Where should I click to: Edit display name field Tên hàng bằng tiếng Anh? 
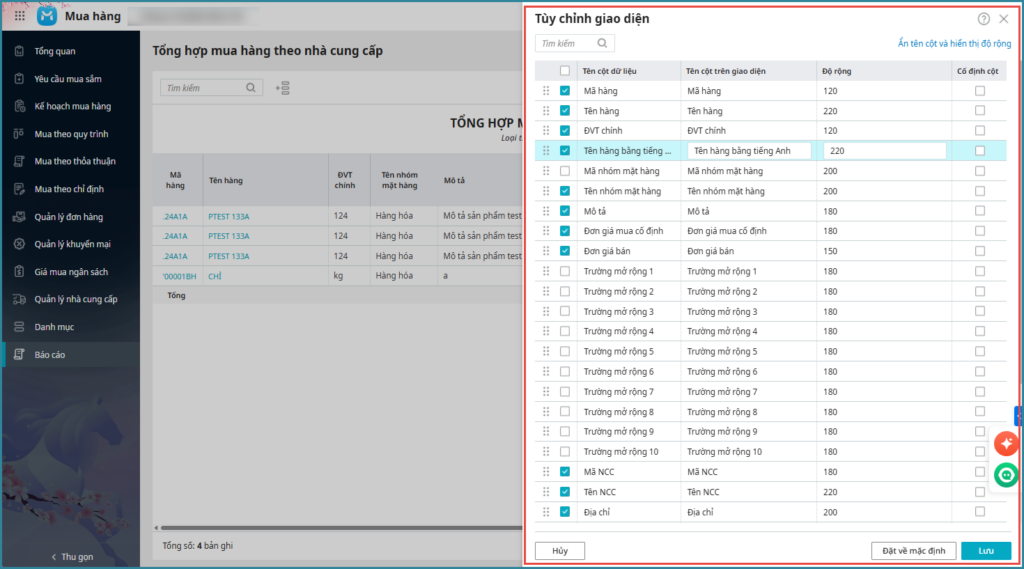[750, 151]
